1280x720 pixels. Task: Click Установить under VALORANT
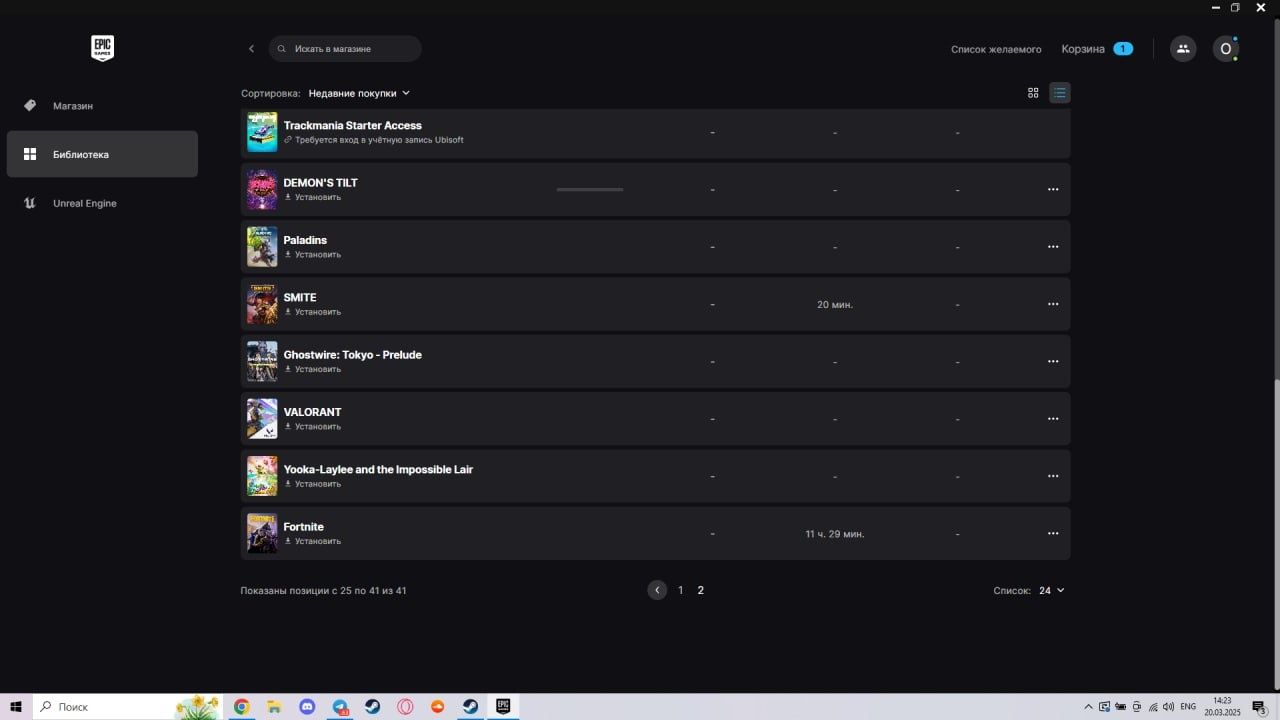point(313,427)
